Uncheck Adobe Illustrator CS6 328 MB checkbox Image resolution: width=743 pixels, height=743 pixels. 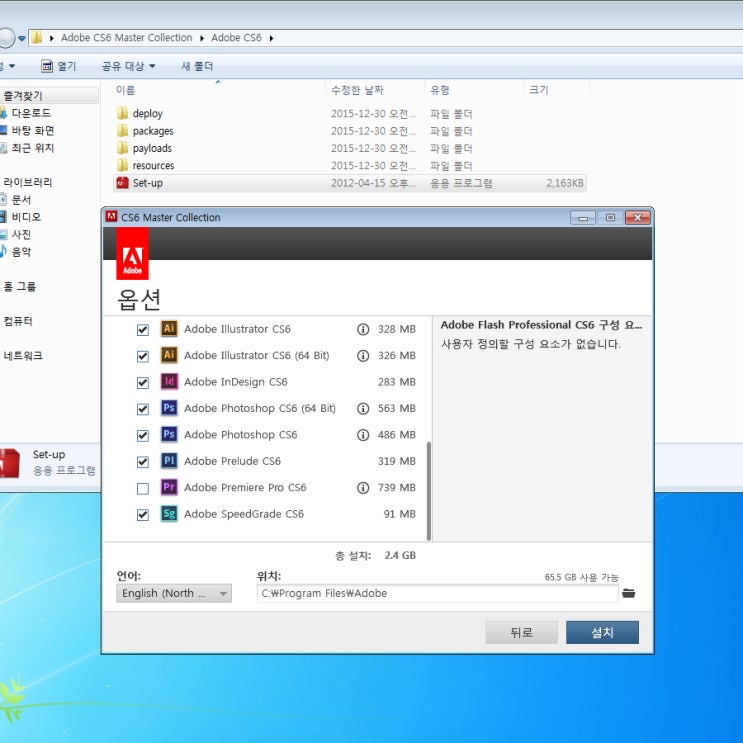click(x=143, y=330)
